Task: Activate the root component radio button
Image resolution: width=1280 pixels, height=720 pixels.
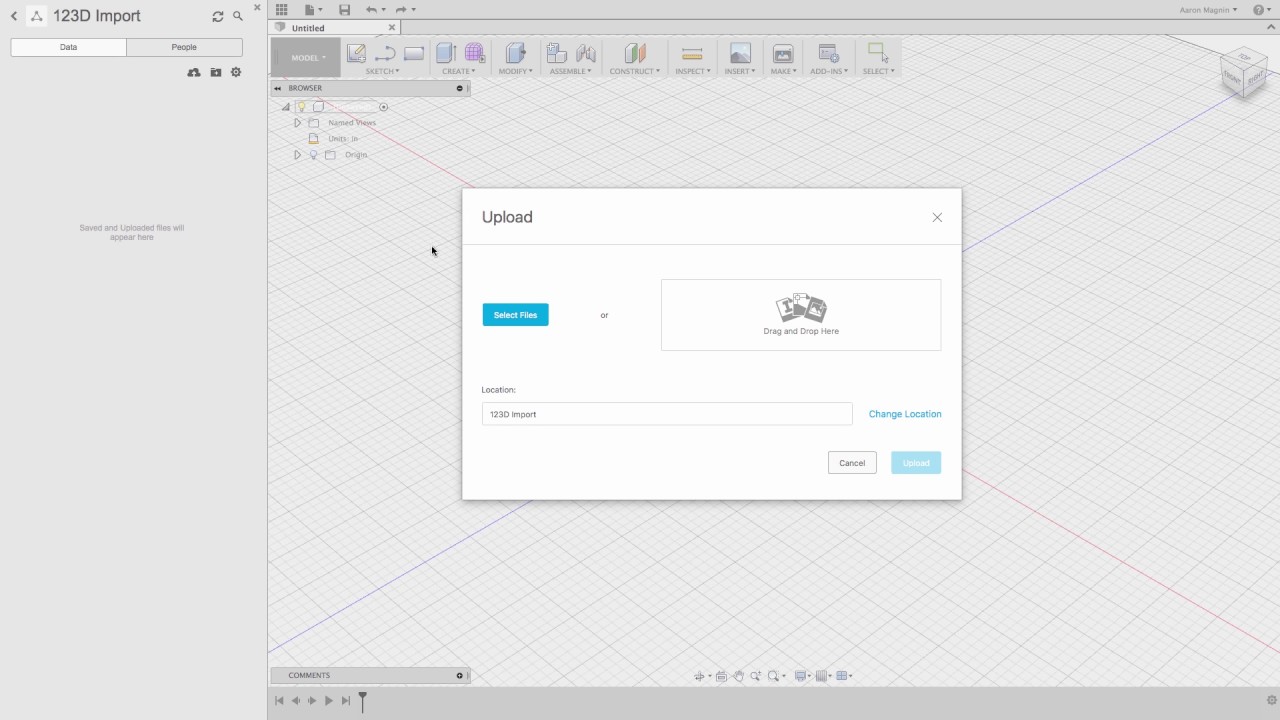Action: (x=383, y=107)
